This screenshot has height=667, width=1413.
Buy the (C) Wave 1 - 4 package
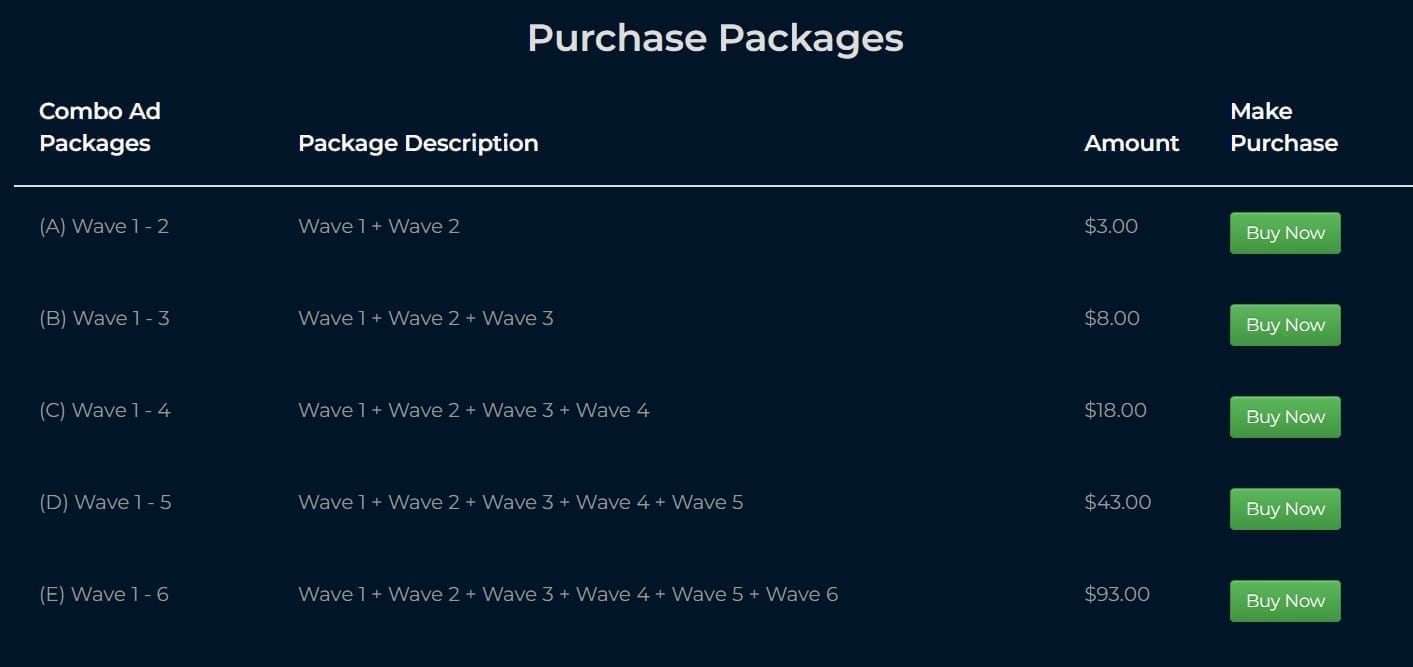(1284, 417)
